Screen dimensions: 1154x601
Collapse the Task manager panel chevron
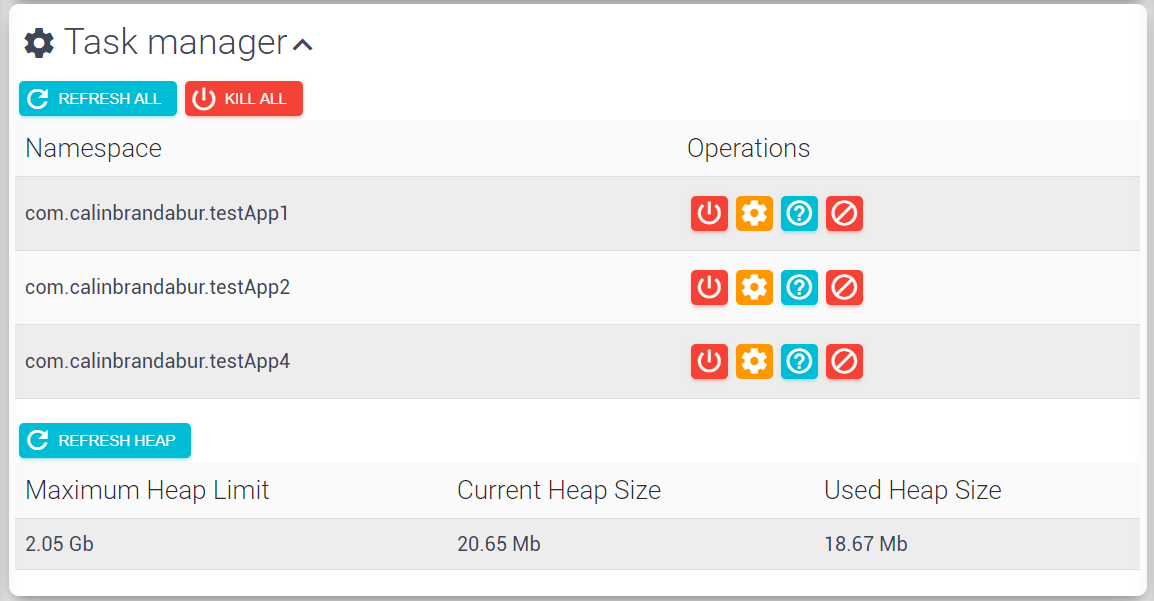click(x=302, y=45)
